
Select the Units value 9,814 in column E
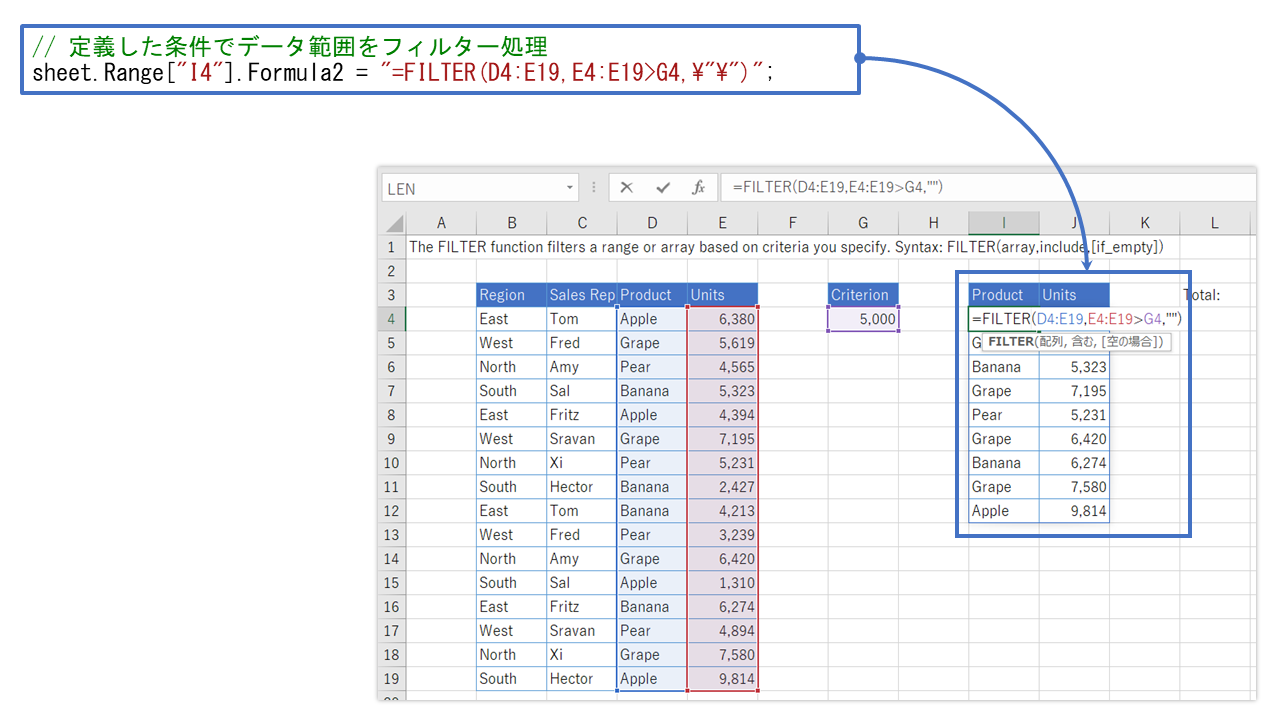(722, 679)
